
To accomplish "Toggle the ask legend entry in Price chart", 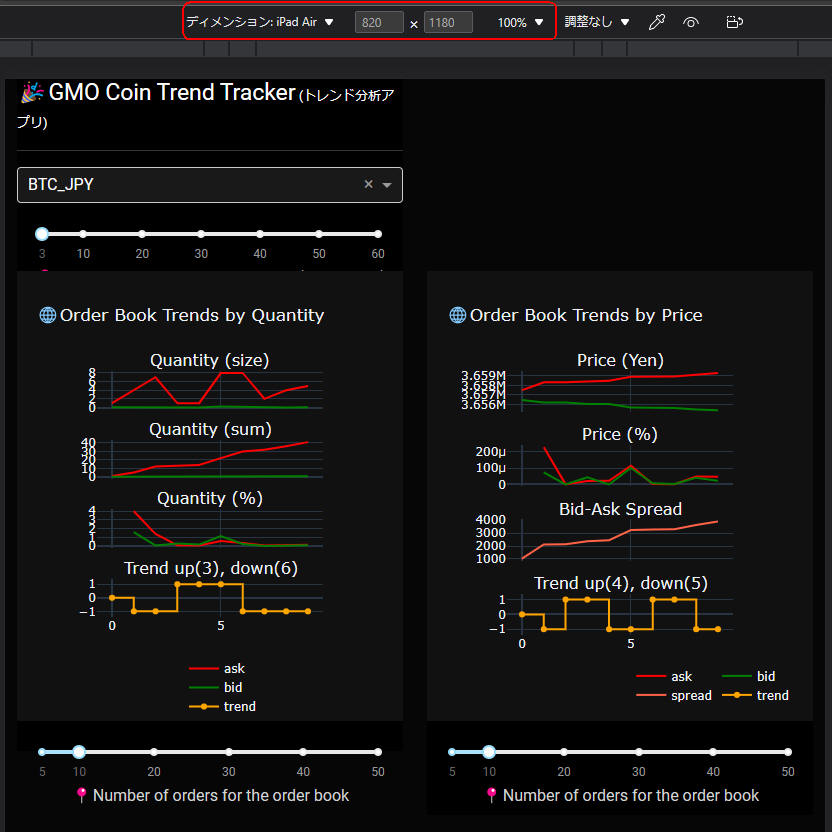I will tap(664, 677).
